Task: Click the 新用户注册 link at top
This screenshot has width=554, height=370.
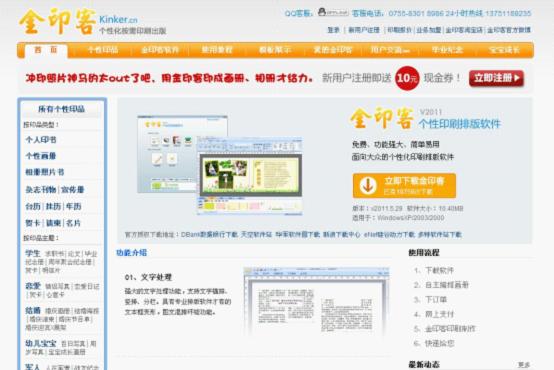Action: tap(364, 30)
